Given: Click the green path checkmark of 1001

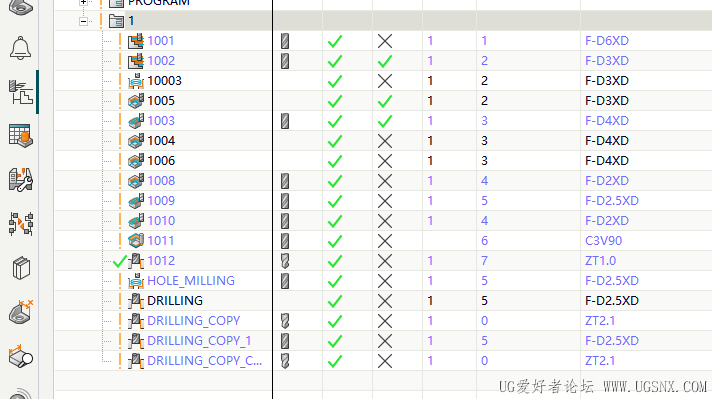Looking at the screenshot, I should click(x=335, y=41).
